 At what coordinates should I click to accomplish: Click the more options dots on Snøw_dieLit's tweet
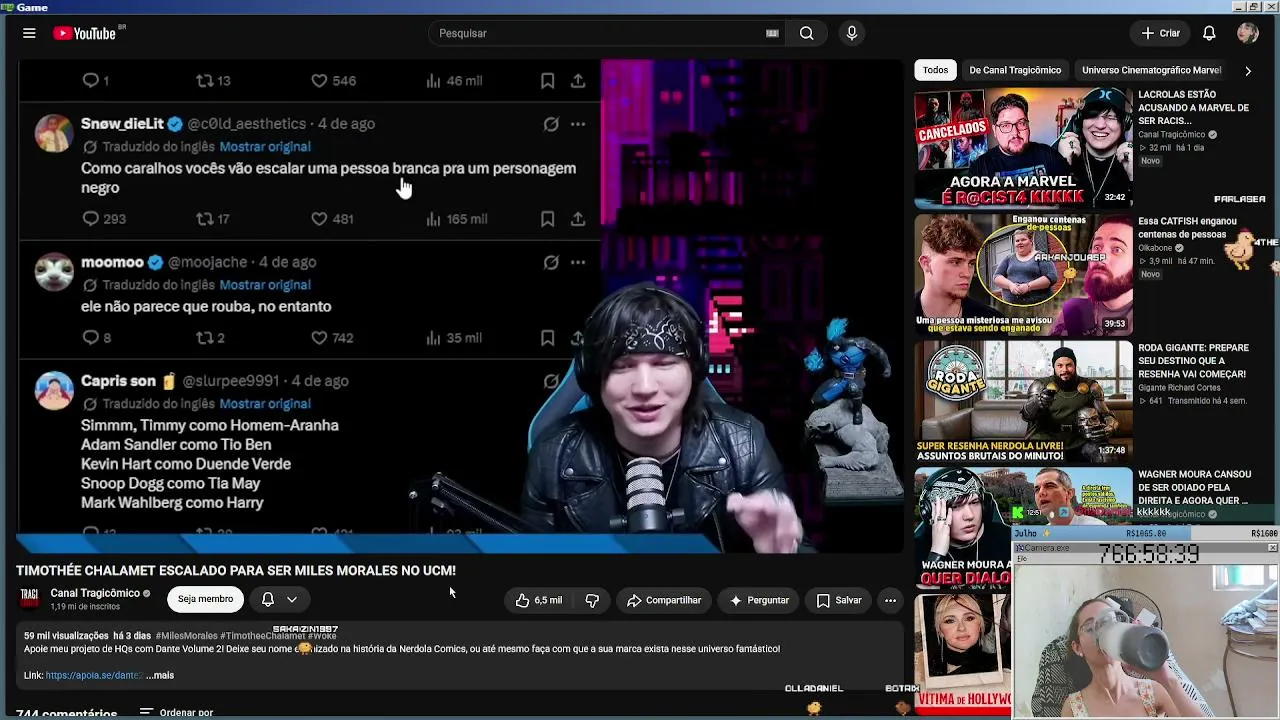(x=578, y=124)
